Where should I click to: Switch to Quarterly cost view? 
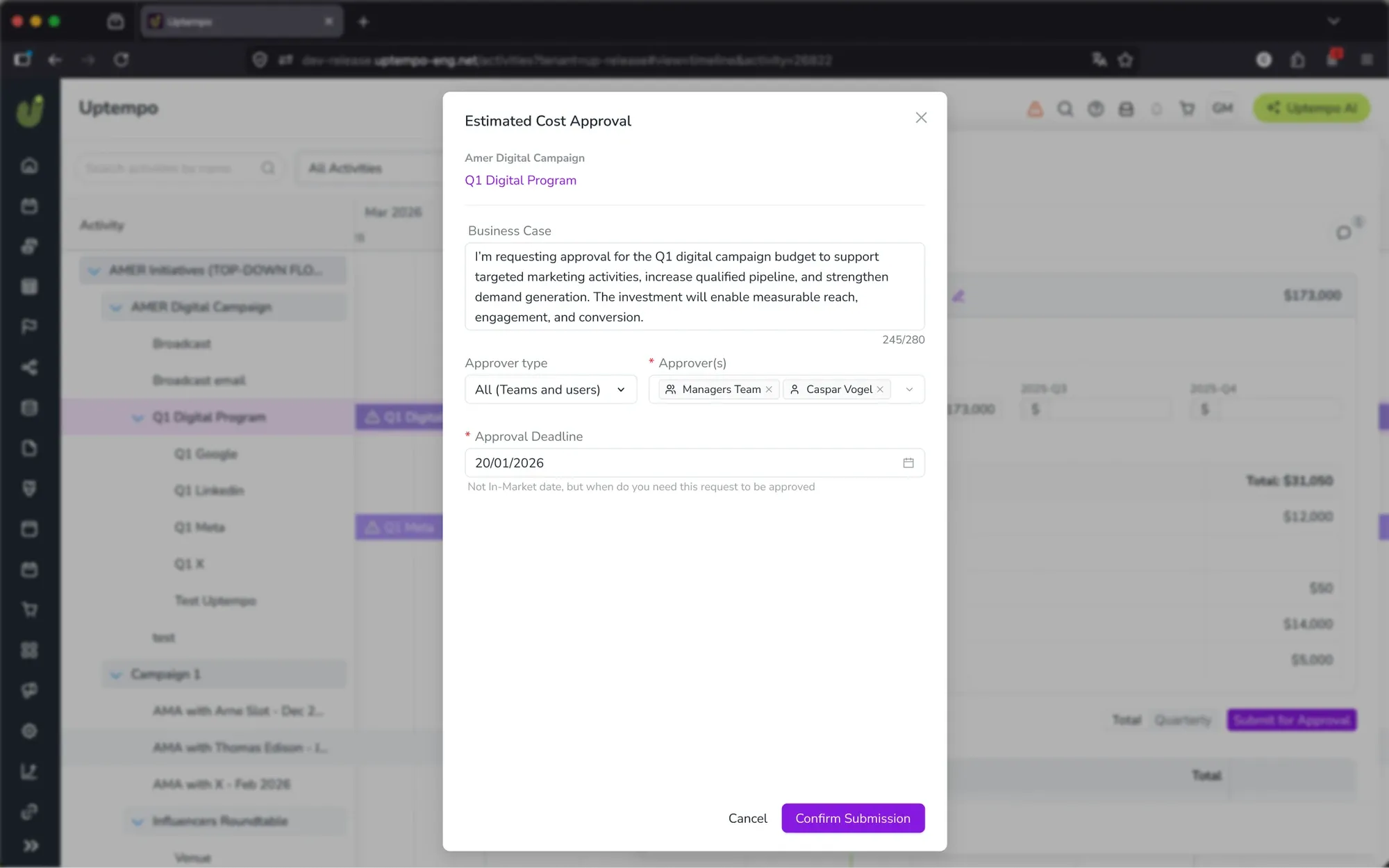(1183, 720)
